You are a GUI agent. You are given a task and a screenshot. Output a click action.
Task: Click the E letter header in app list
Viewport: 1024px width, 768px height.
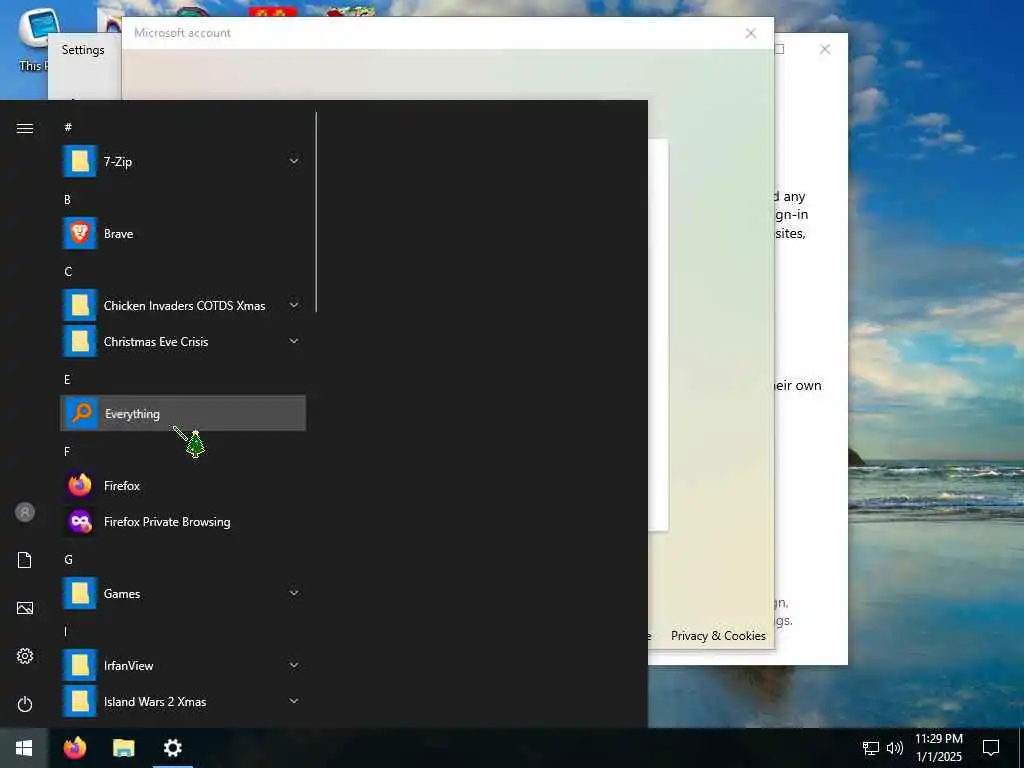[x=67, y=379]
